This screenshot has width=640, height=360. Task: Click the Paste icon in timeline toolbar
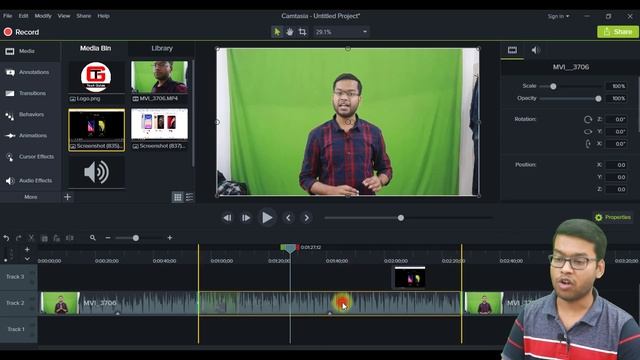pos(57,238)
